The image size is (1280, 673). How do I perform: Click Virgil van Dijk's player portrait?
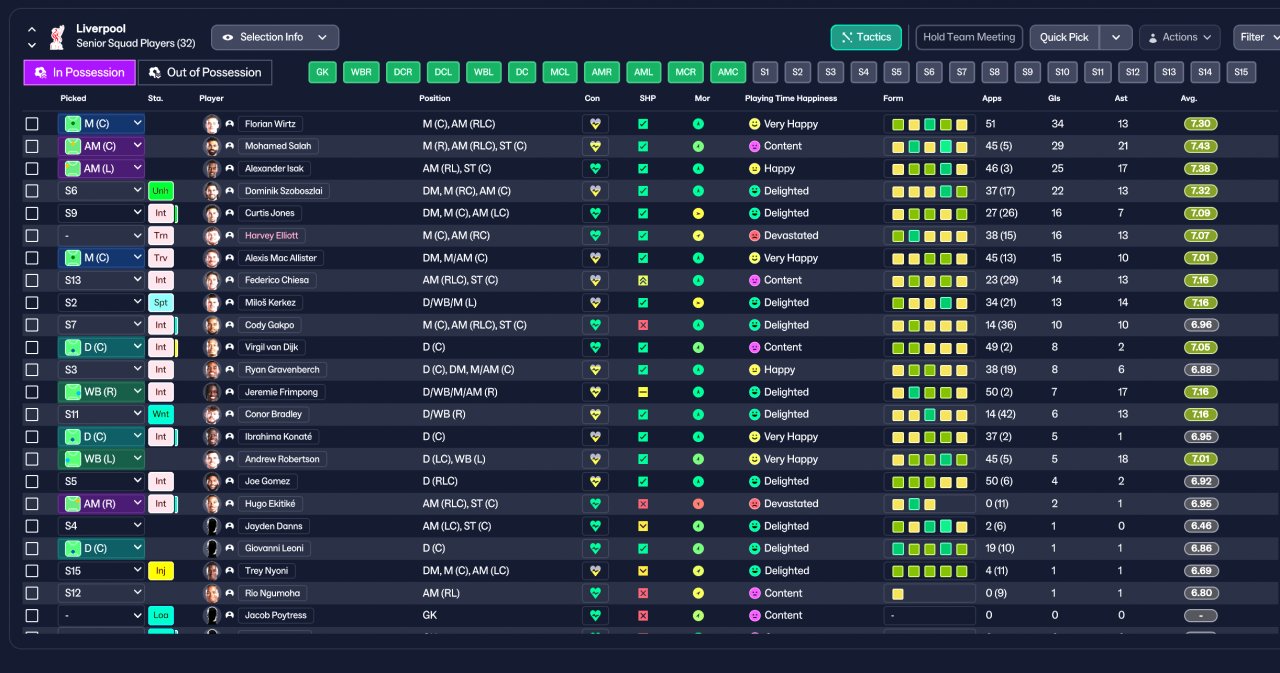(x=212, y=347)
